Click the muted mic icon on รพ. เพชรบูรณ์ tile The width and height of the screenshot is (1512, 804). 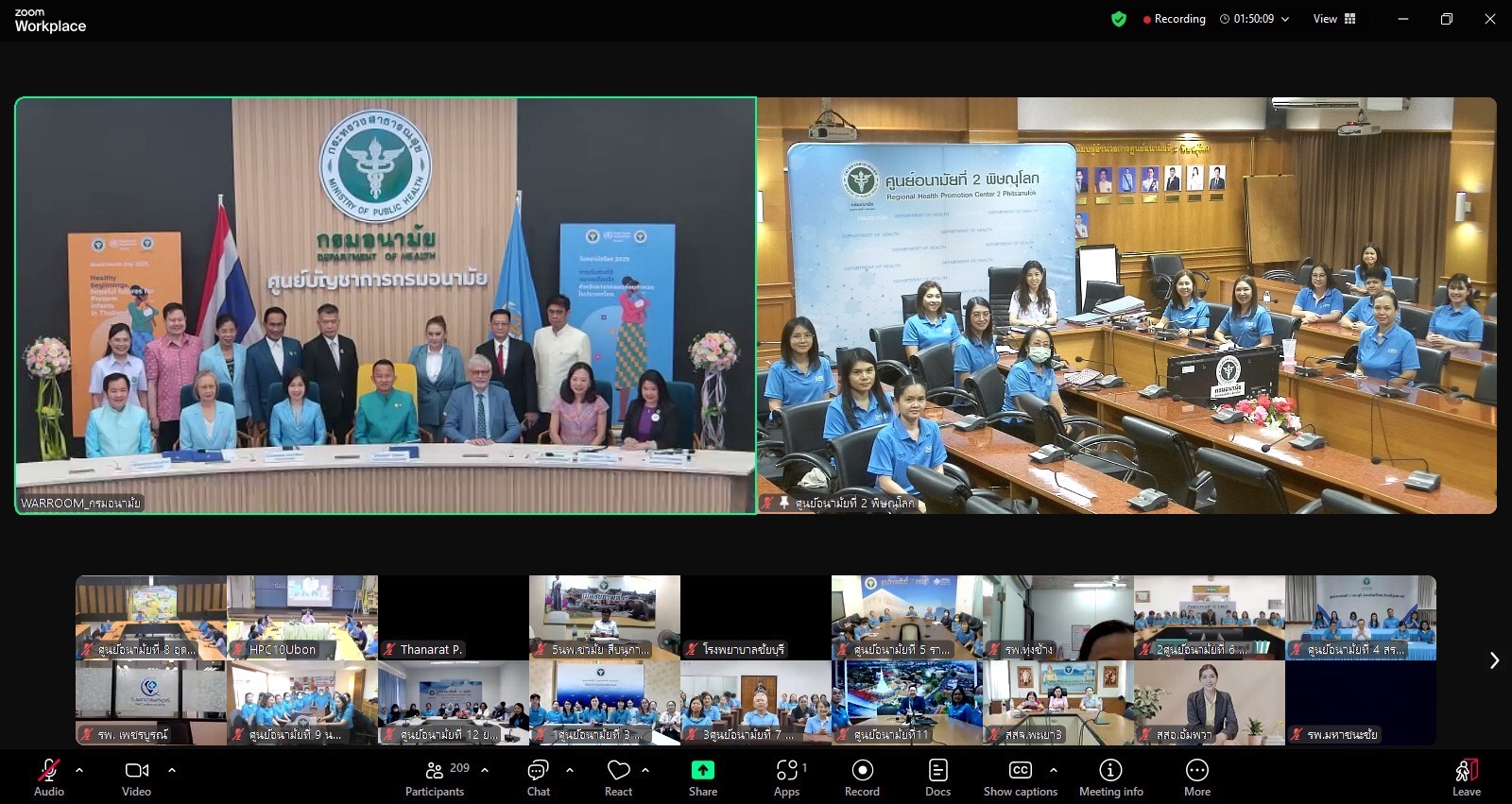(87, 734)
